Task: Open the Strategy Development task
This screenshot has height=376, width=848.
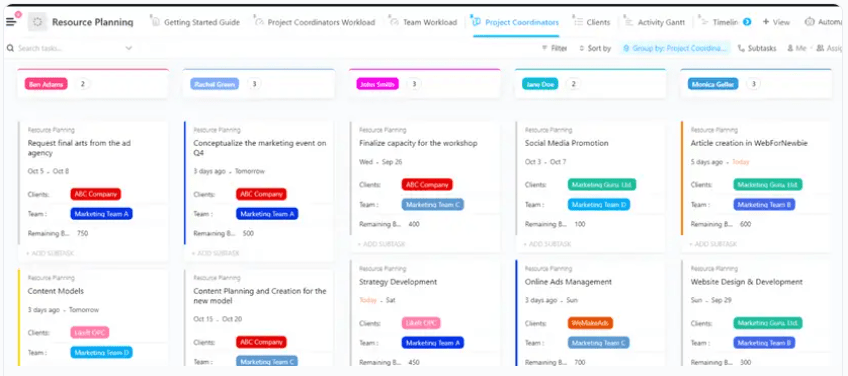Action: click(398, 282)
